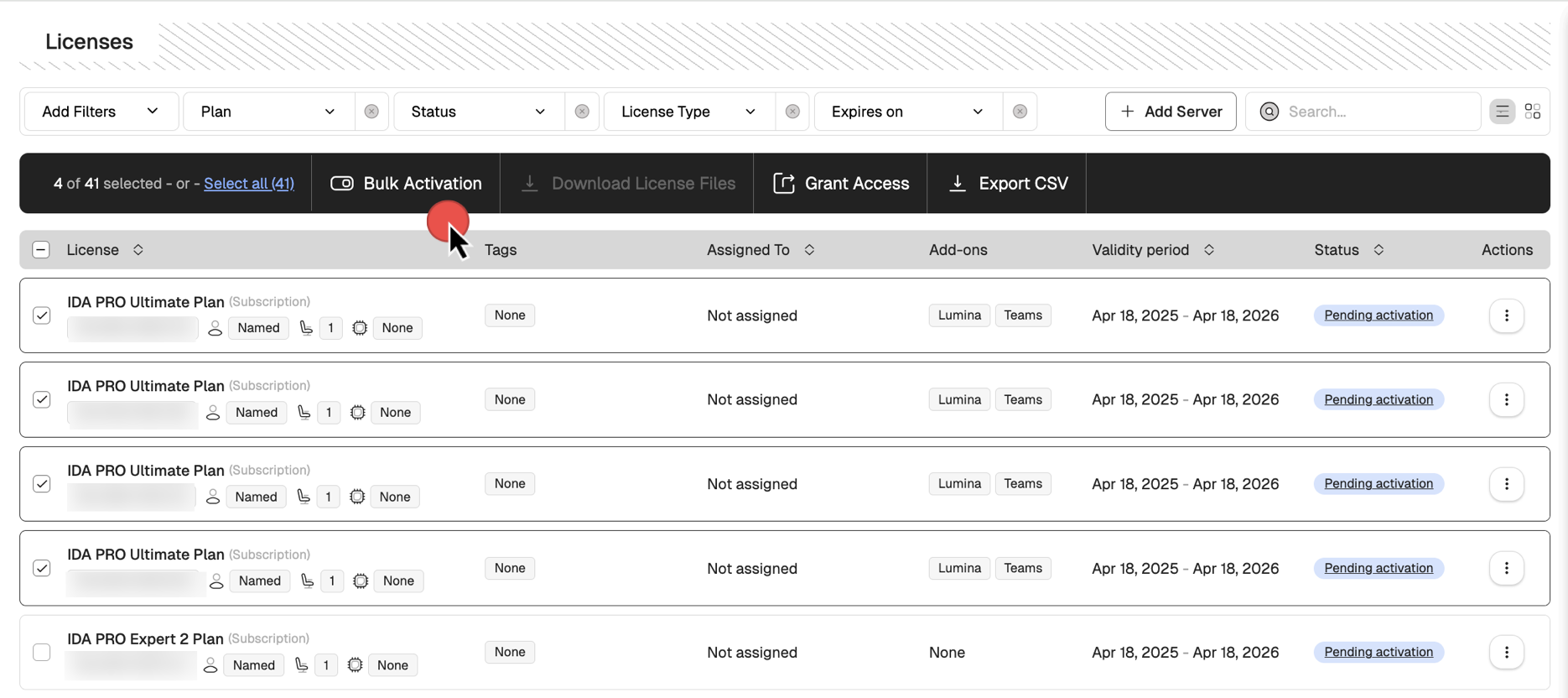The image size is (1568, 698).
Task: Click the Licenses page heading
Action: [x=89, y=42]
